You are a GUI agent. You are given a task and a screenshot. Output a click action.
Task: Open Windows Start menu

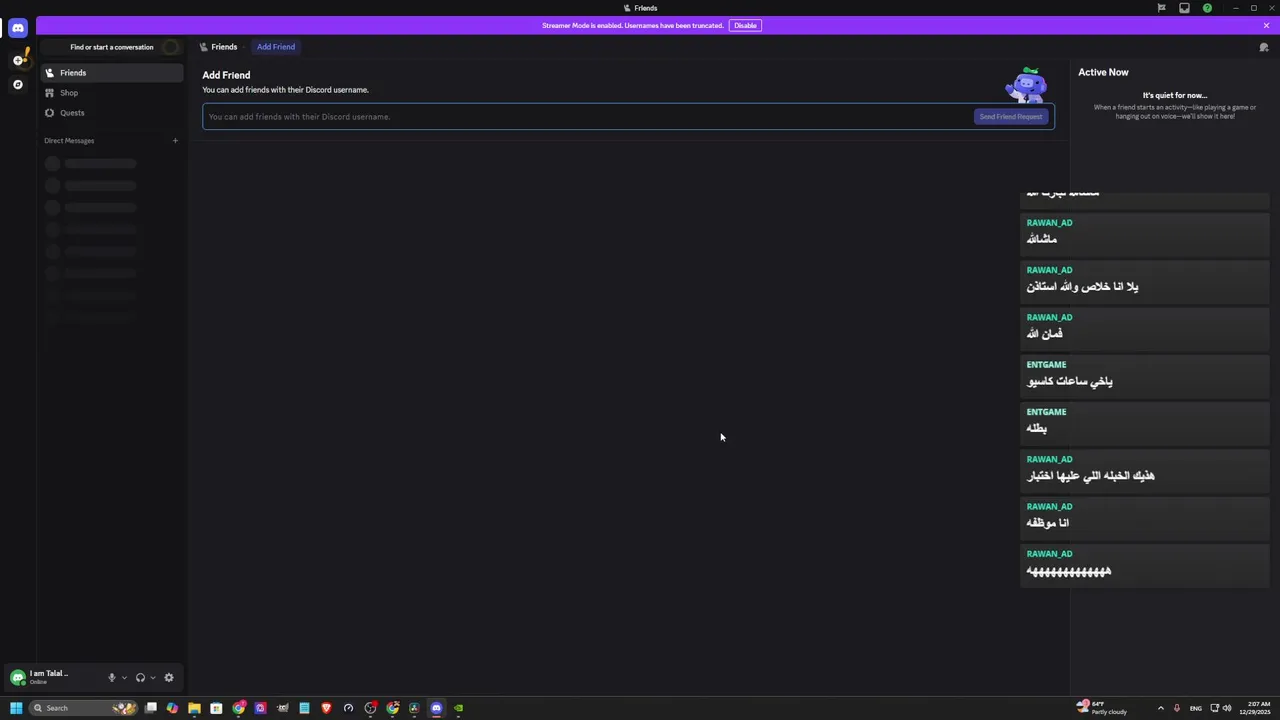pyautogui.click(x=15, y=708)
